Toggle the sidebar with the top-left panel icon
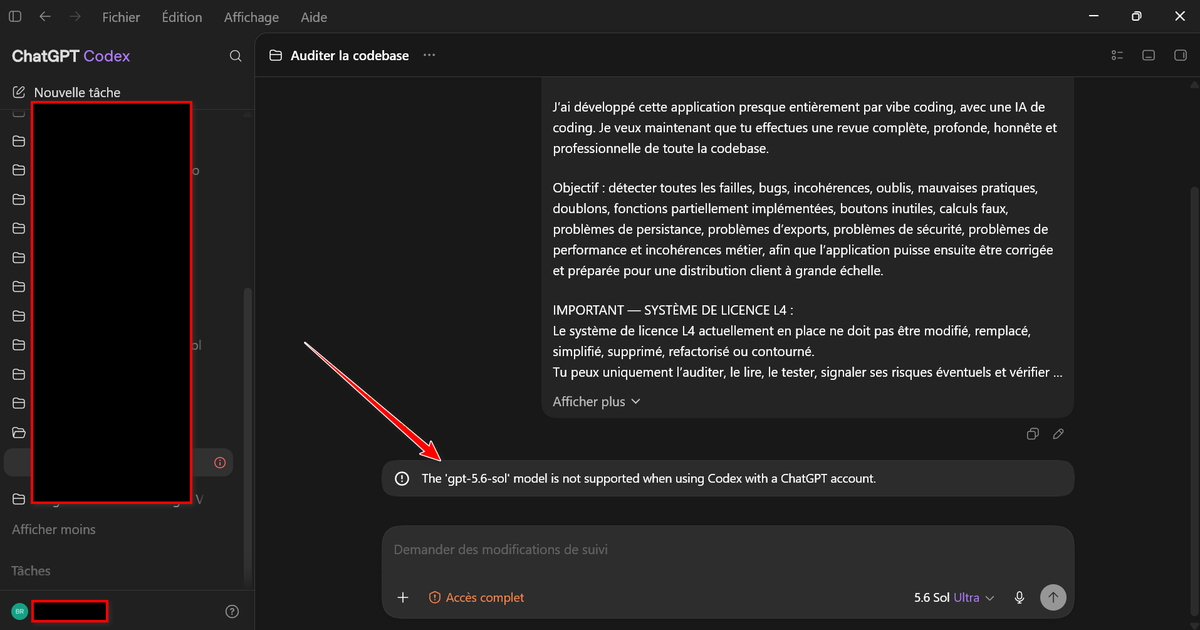 click(x=15, y=17)
